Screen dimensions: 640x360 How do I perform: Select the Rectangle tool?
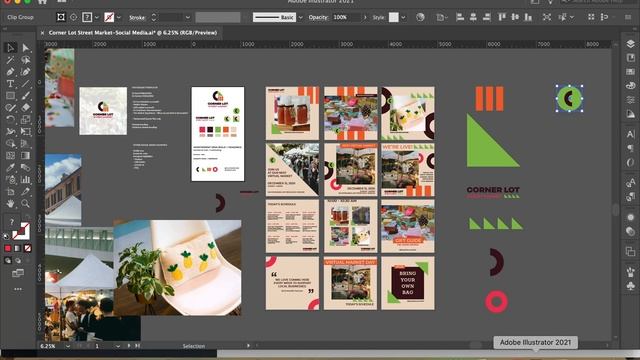coord(10,96)
